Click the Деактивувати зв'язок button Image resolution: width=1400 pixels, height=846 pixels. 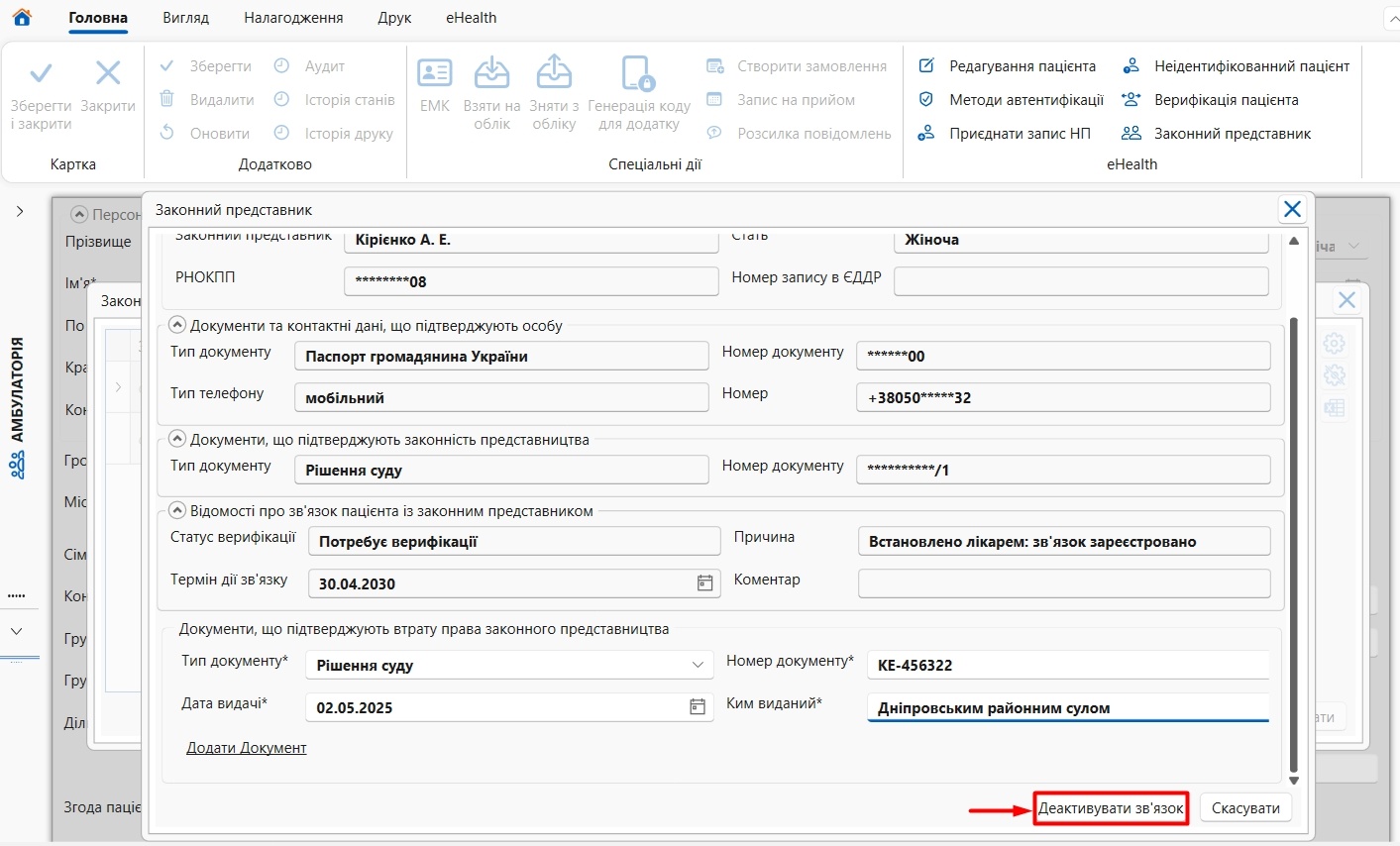[x=1111, y=808]
